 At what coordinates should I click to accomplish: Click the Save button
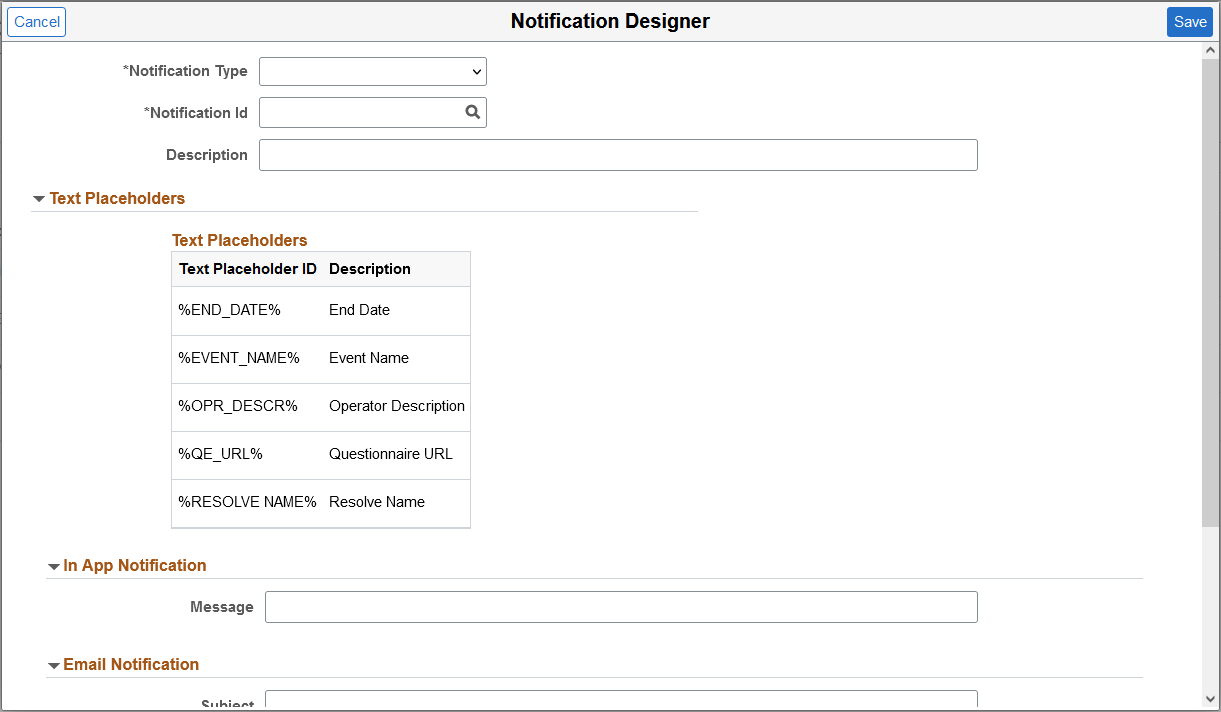tap(1190, 22)
